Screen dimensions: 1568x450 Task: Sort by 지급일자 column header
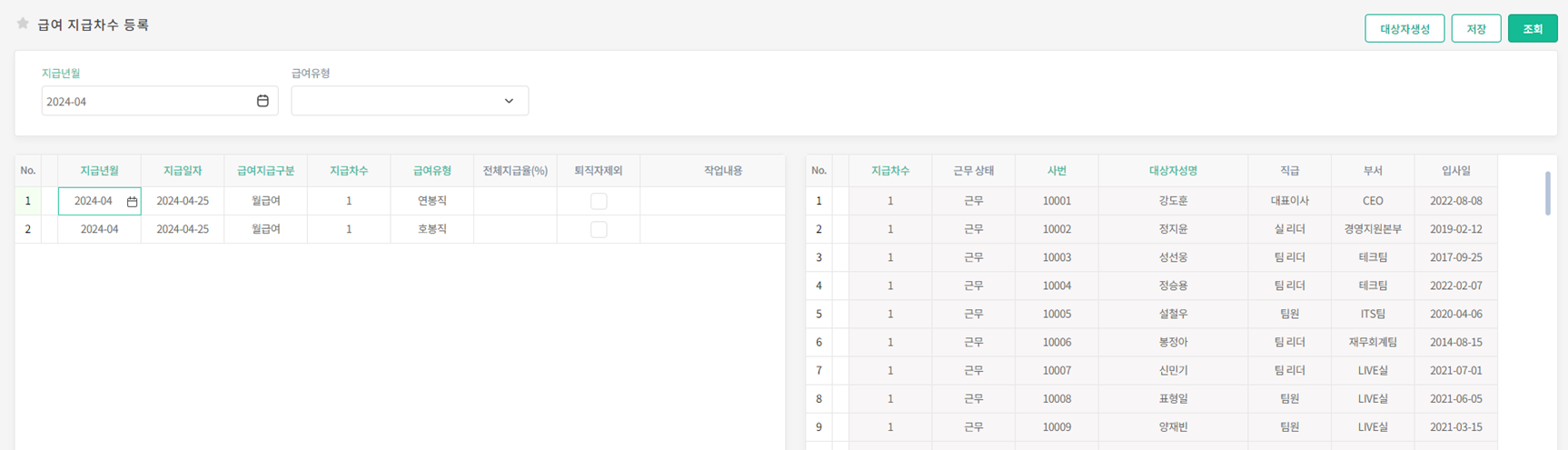(x=183, y=171)
